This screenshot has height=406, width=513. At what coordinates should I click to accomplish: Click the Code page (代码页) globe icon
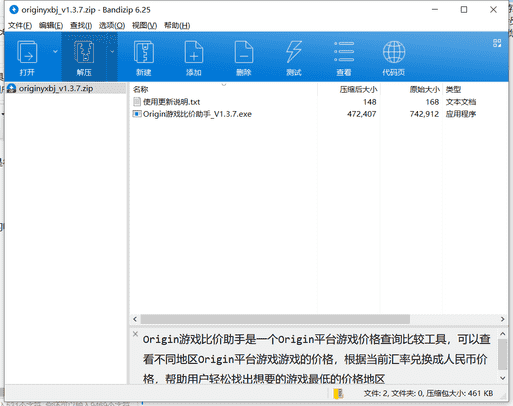coord(394,52)
